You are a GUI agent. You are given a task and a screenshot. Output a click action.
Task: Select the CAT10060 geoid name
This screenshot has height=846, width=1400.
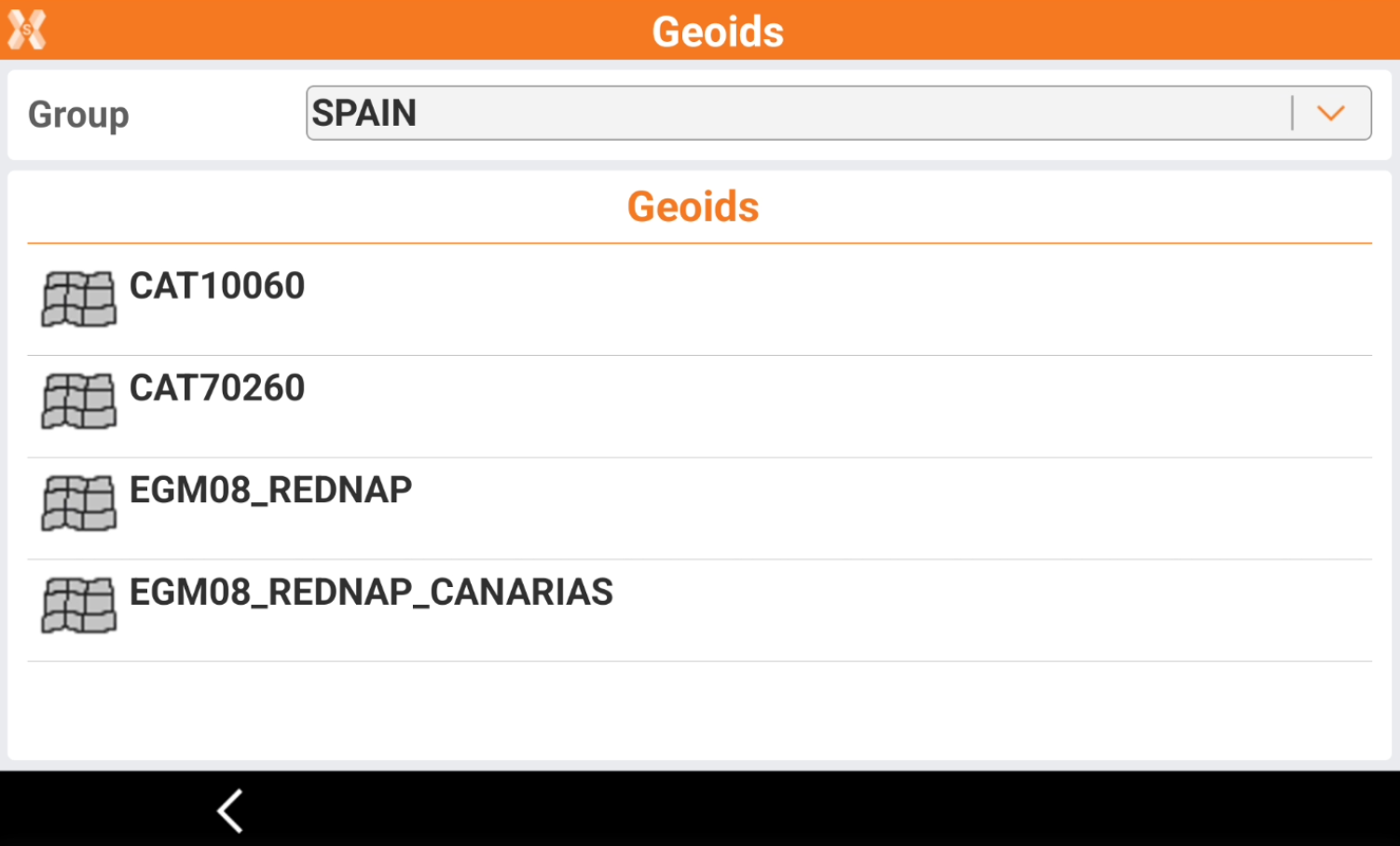pos(217,286)
